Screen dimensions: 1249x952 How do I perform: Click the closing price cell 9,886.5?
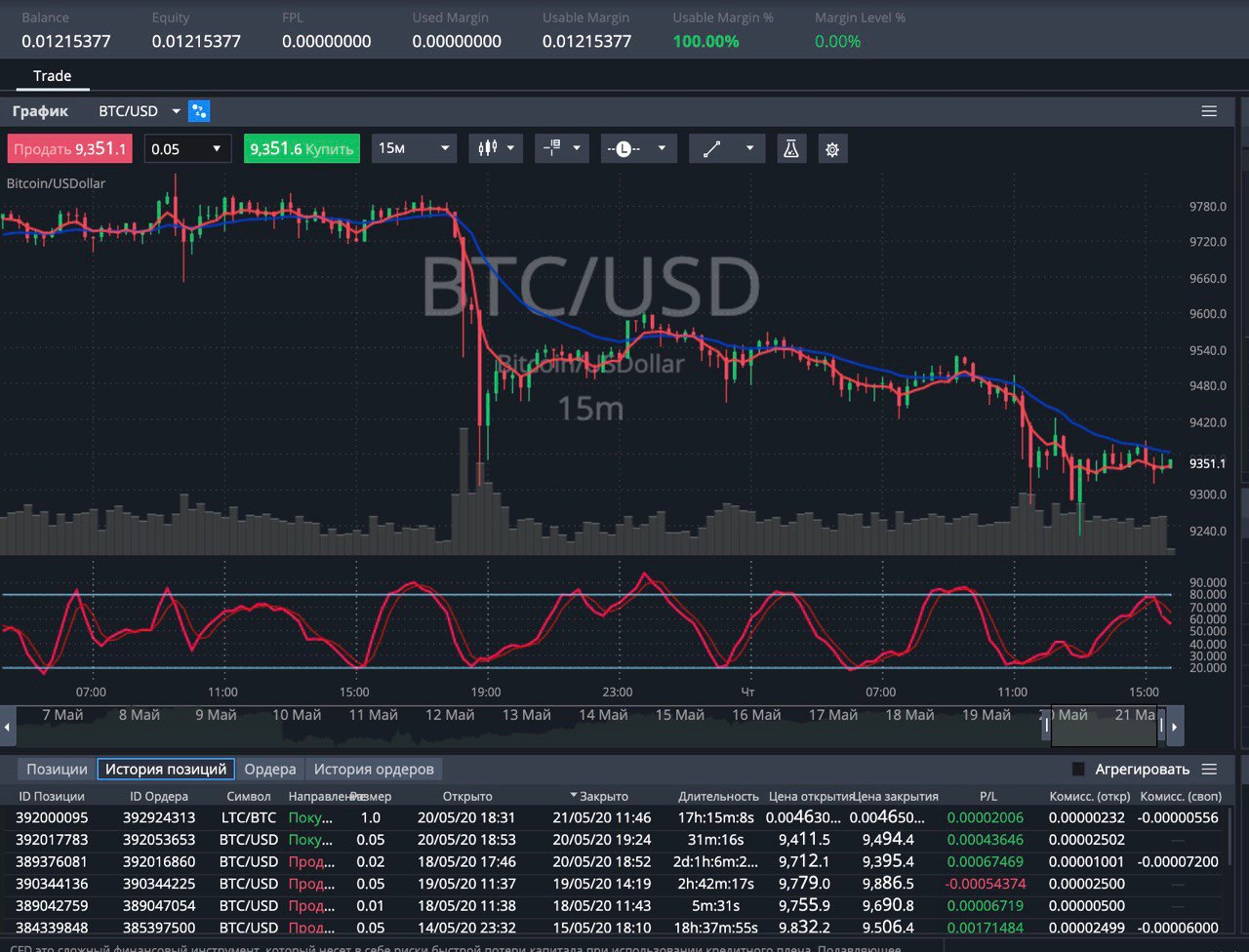pyautogui.click(x=888, y=884)
